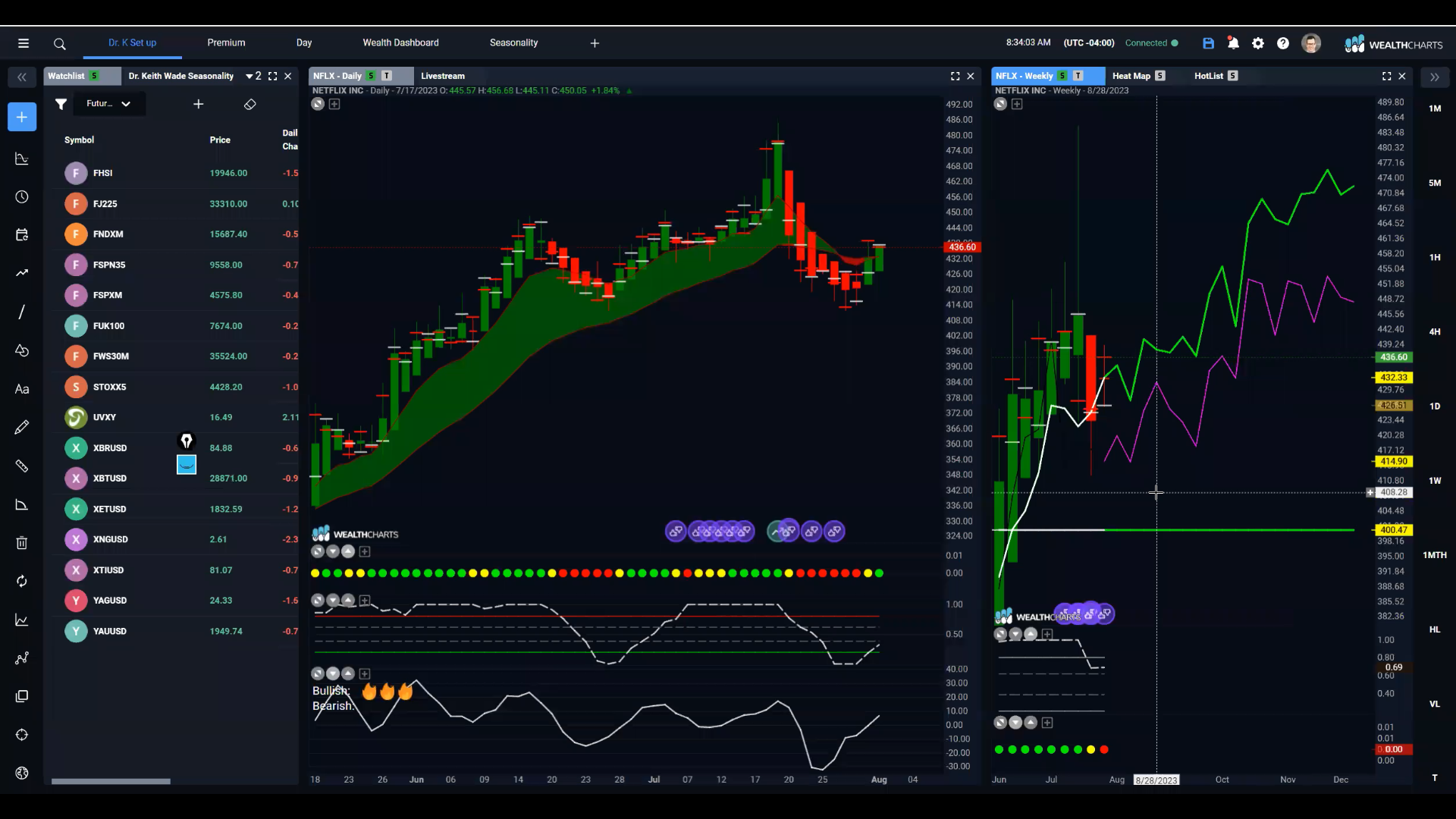Select the 1W timeframe

point(1435,481)
